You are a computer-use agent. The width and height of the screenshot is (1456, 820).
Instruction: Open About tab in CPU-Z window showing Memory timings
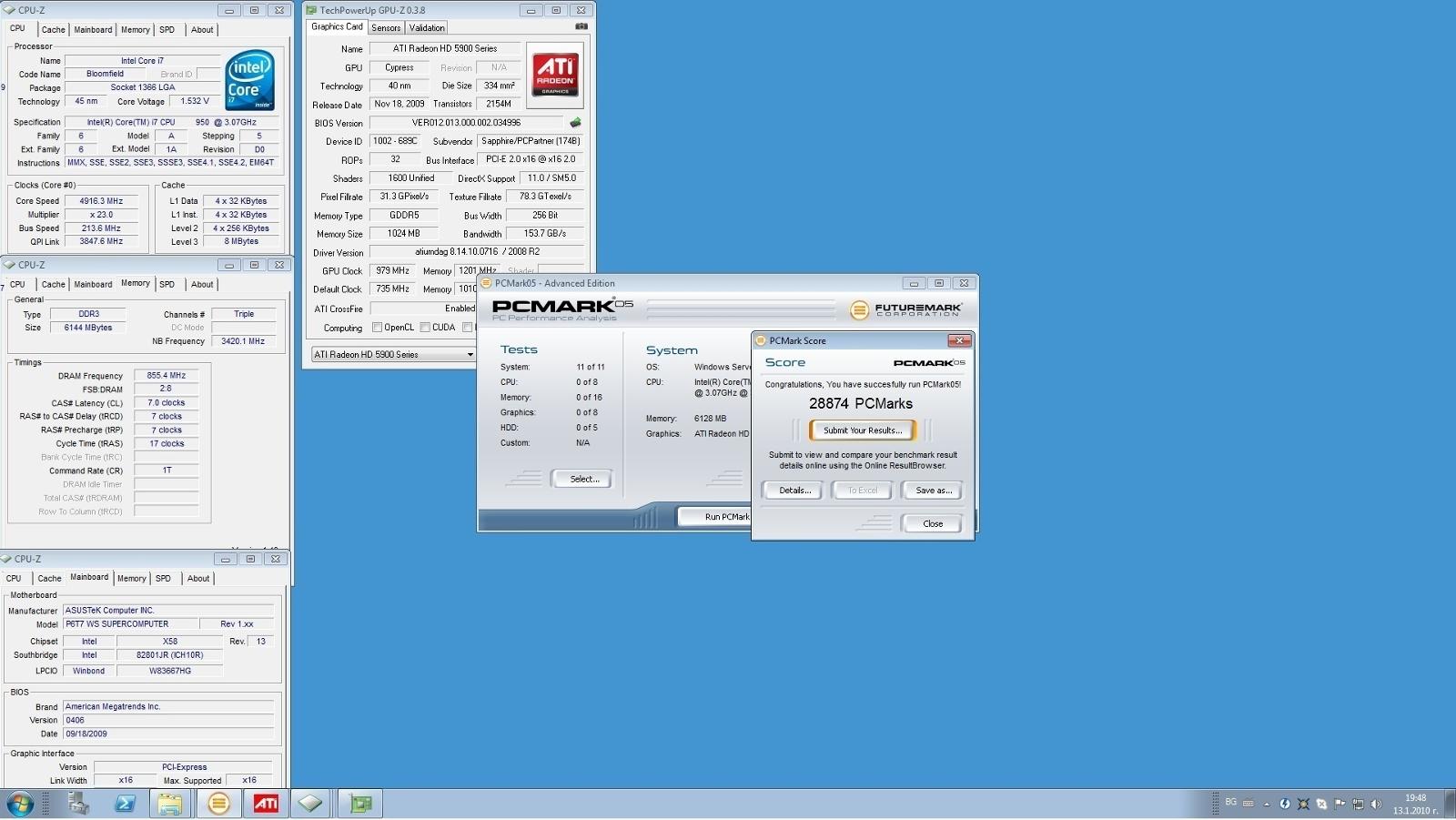click(x=202, y=285)
